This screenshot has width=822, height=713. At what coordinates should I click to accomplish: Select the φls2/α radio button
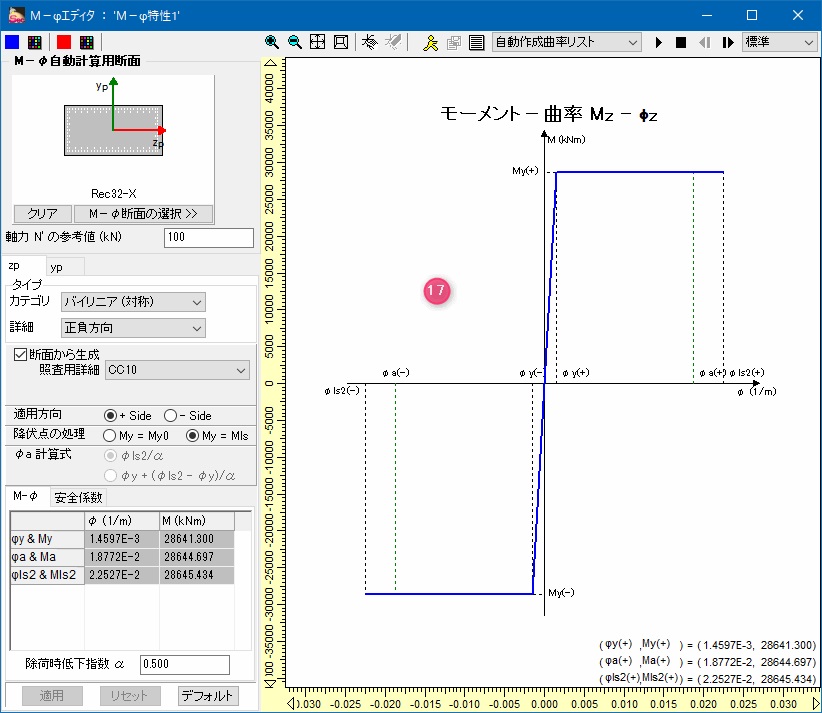coord(110,456)
